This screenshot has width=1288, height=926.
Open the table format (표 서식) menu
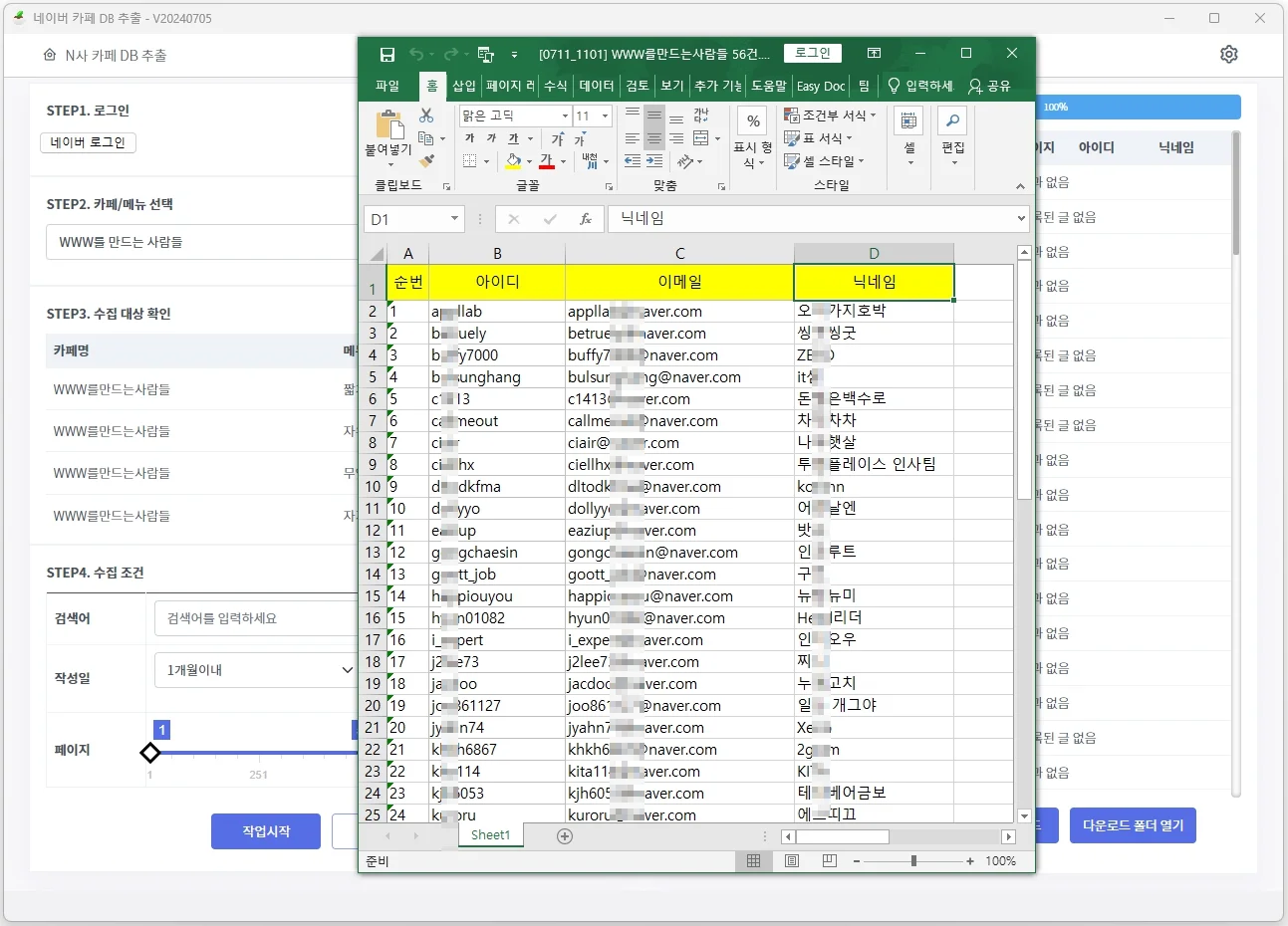coord(819,138)
